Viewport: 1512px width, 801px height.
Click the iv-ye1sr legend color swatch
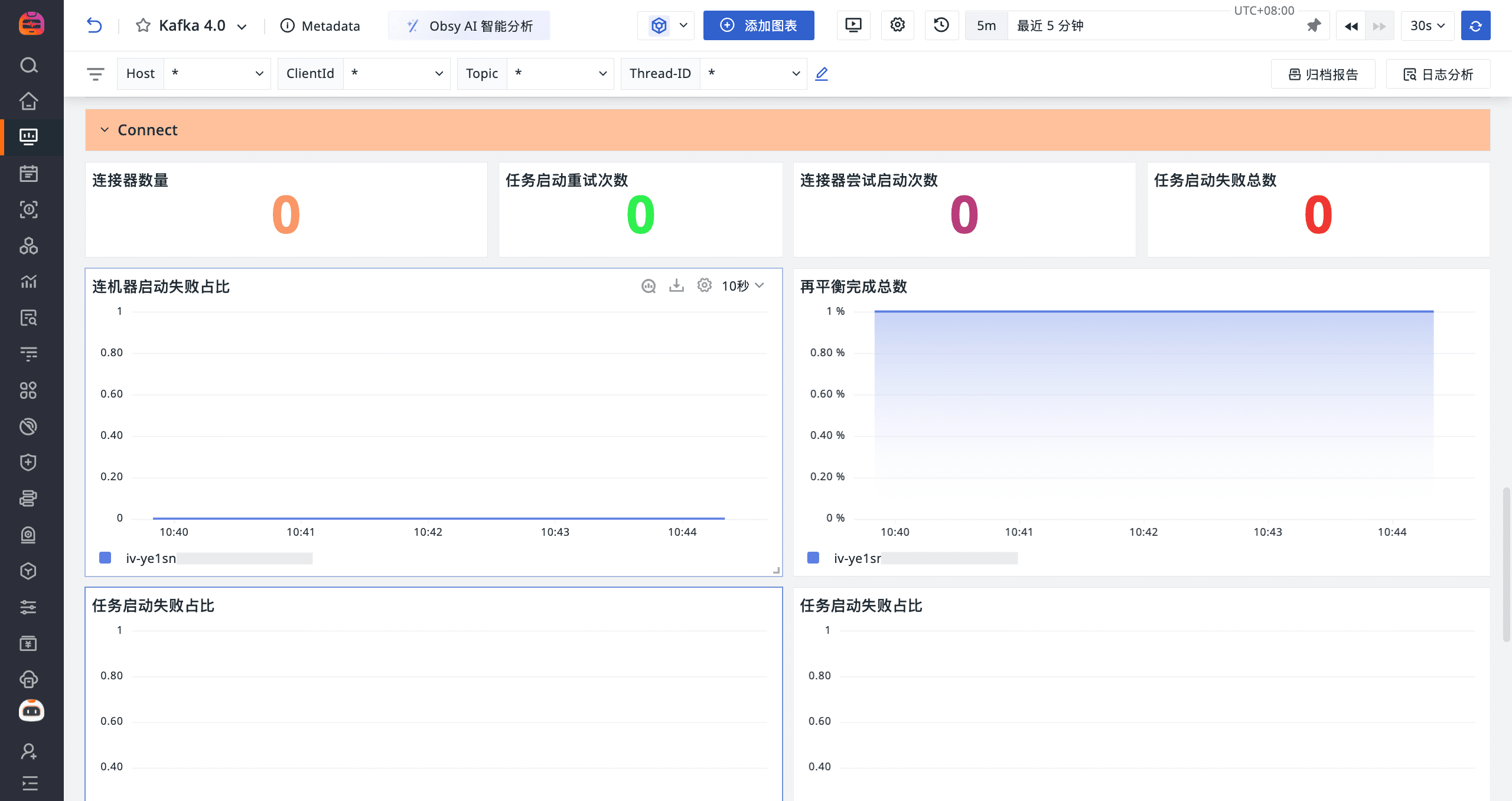tap(813, 558)
